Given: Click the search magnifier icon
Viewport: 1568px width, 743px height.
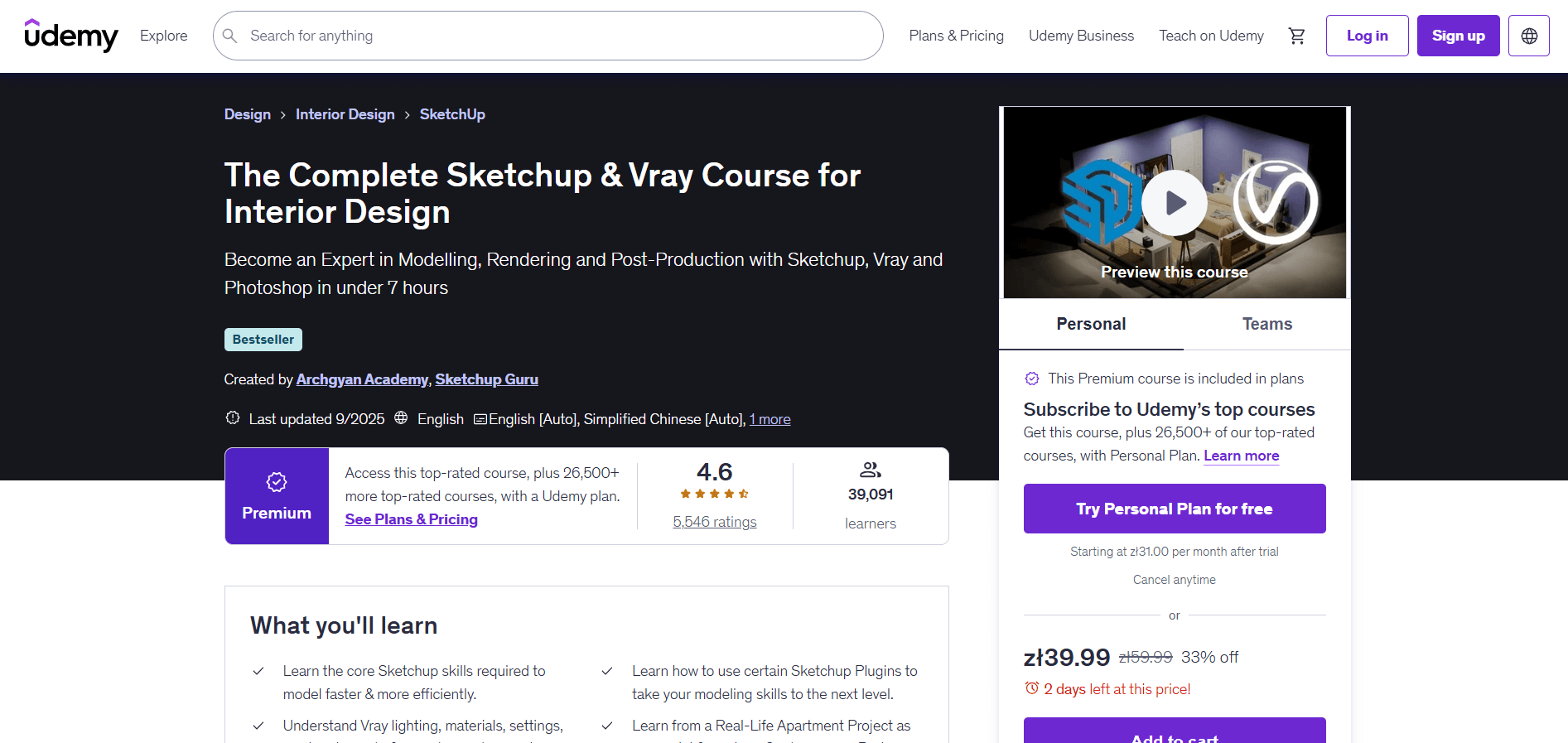Looking at the screenshot, I should (x=230, y=36).
